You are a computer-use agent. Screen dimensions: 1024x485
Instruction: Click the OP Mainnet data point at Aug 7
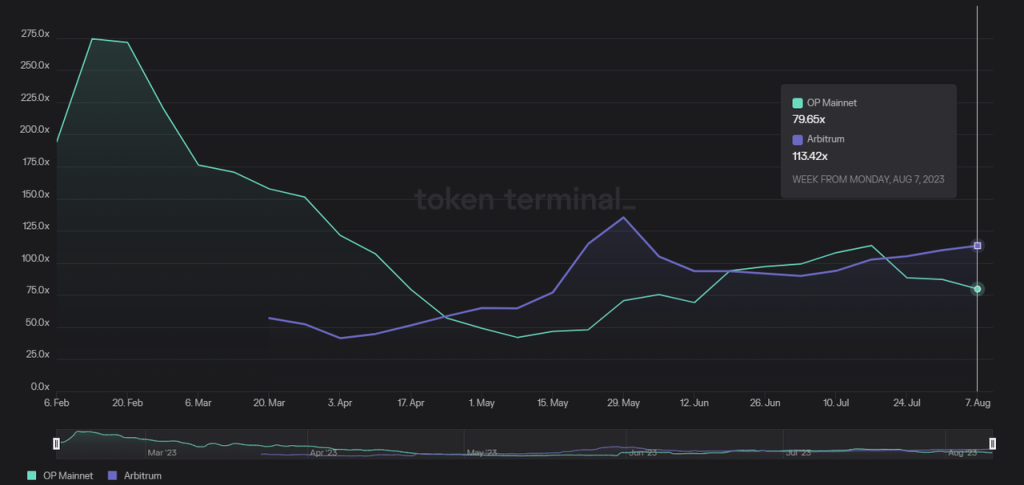(978, 289)
